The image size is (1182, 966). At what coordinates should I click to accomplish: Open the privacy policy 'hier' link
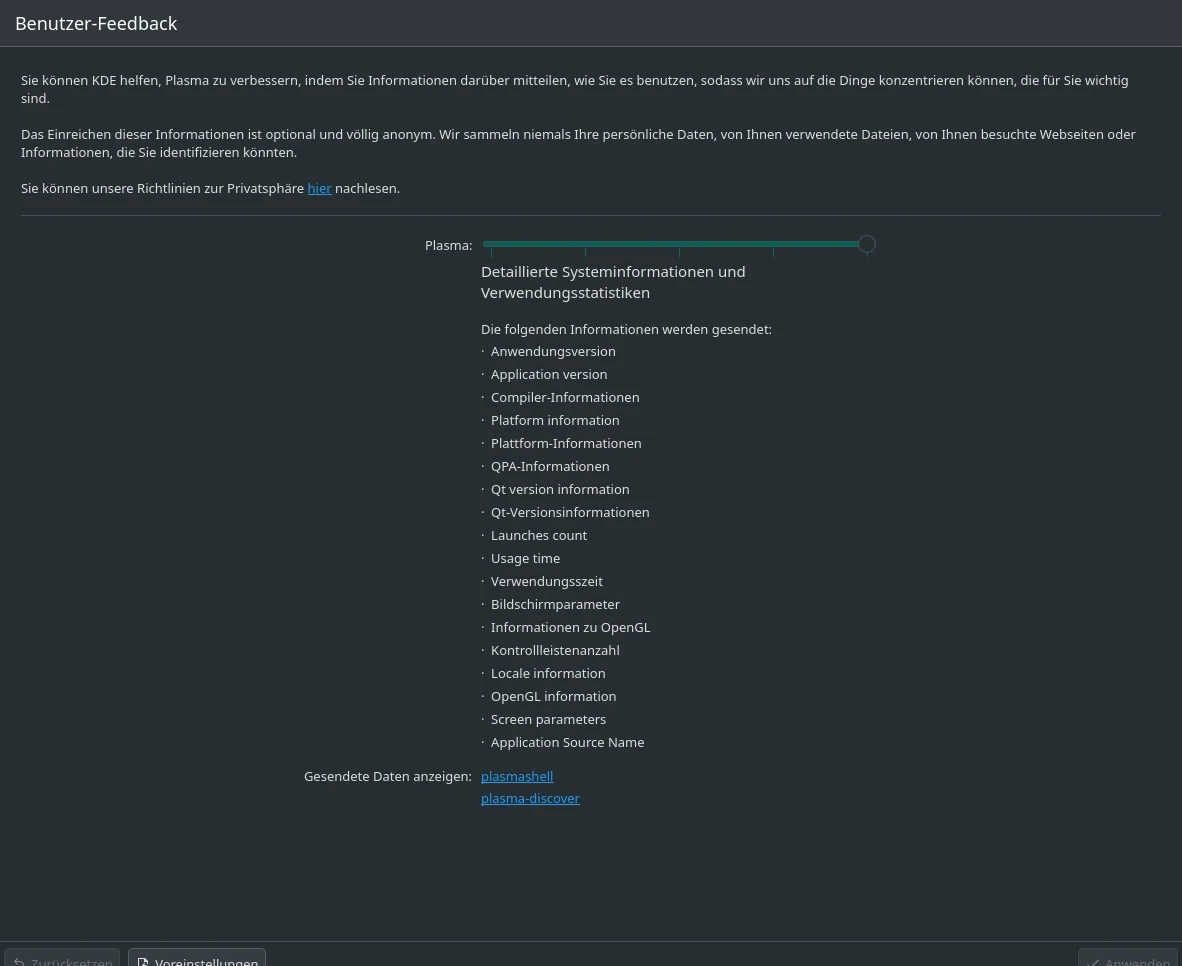319,188
